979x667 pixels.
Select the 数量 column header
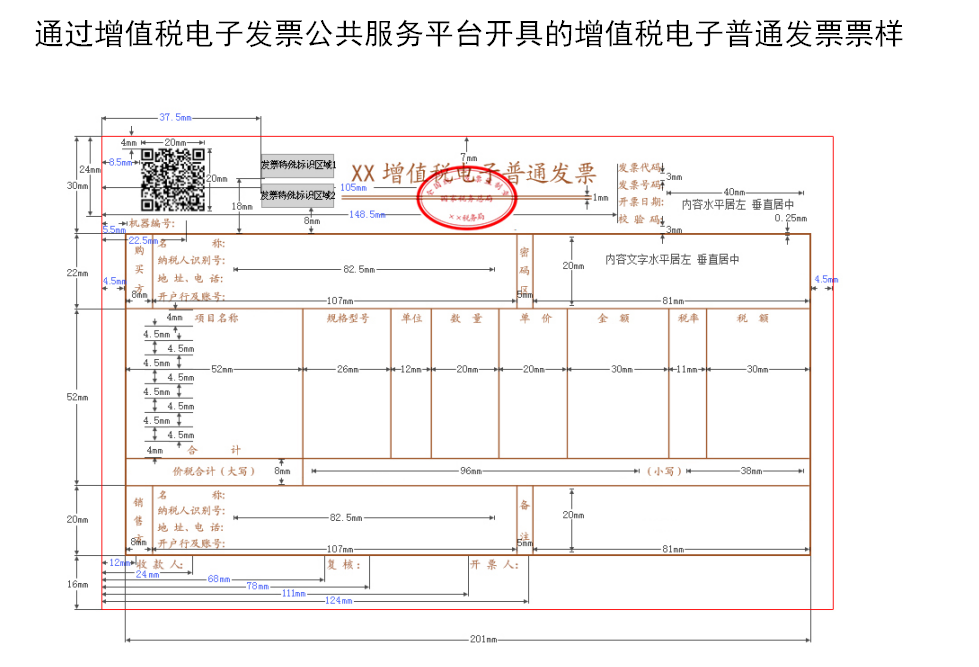(x=465, y=318)
